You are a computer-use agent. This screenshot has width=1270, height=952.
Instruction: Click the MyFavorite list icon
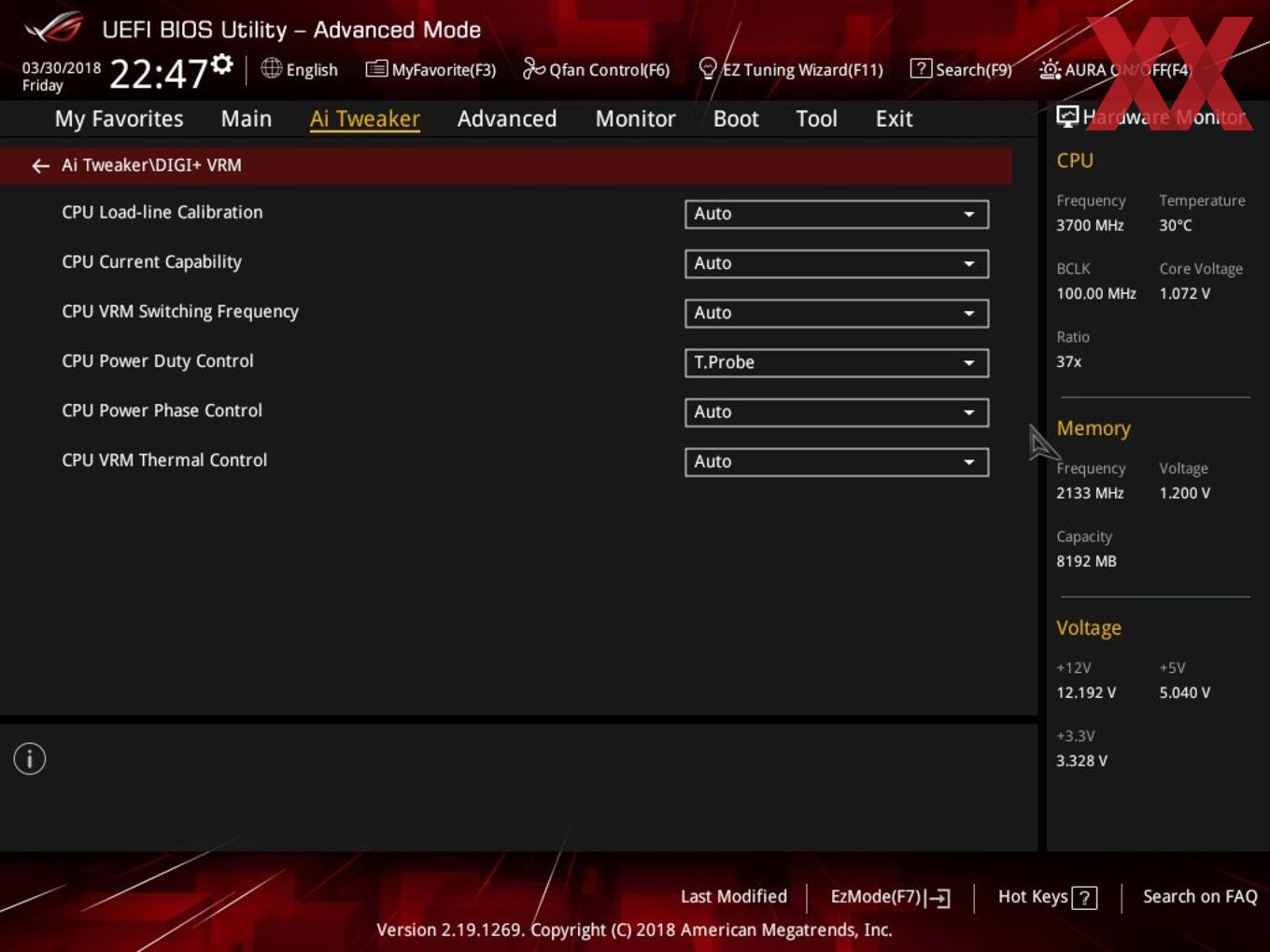(x=375, y=69)
